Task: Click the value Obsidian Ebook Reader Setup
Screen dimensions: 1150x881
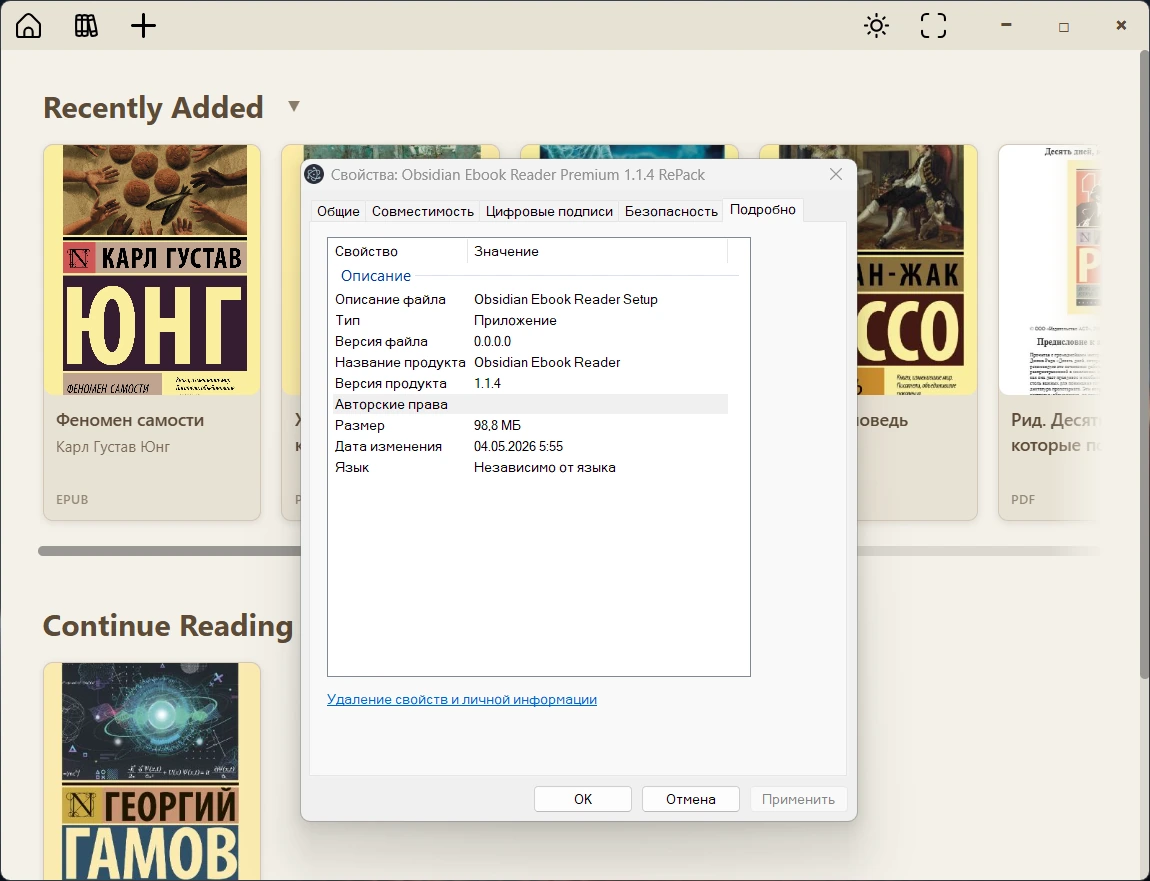Action: click(x=565, y=299)
